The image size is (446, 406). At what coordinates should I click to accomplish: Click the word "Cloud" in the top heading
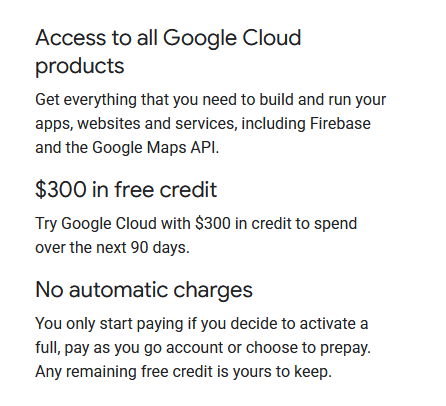pos(272,38)
